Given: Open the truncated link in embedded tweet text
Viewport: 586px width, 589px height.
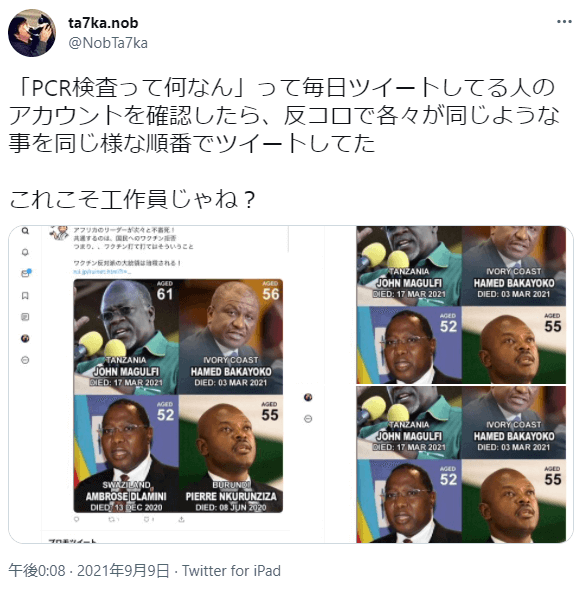Looking at the screenshot, I should (102, 272).
